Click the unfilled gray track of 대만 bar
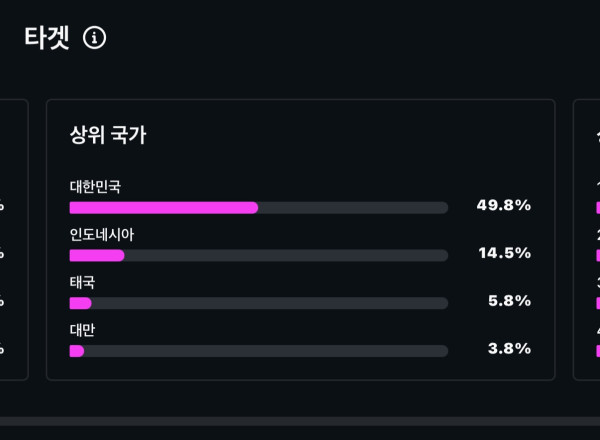Viewport: 600px width, 440px height. [x=265, y=351]
